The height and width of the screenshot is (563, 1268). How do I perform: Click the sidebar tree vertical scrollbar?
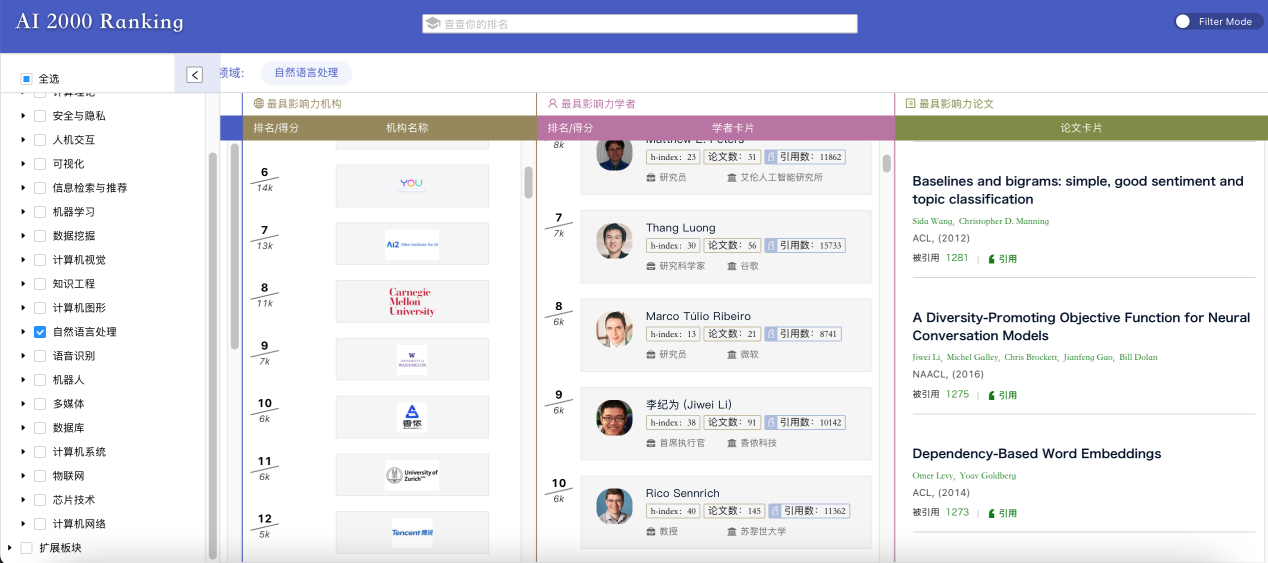[212, 355]
